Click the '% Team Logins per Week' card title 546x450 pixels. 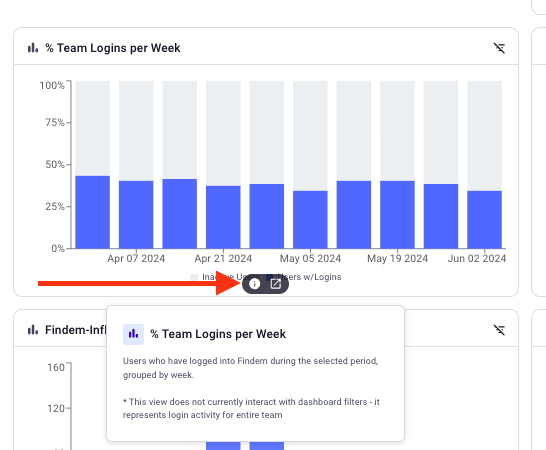pyautogui.click(x=113, y=48)
